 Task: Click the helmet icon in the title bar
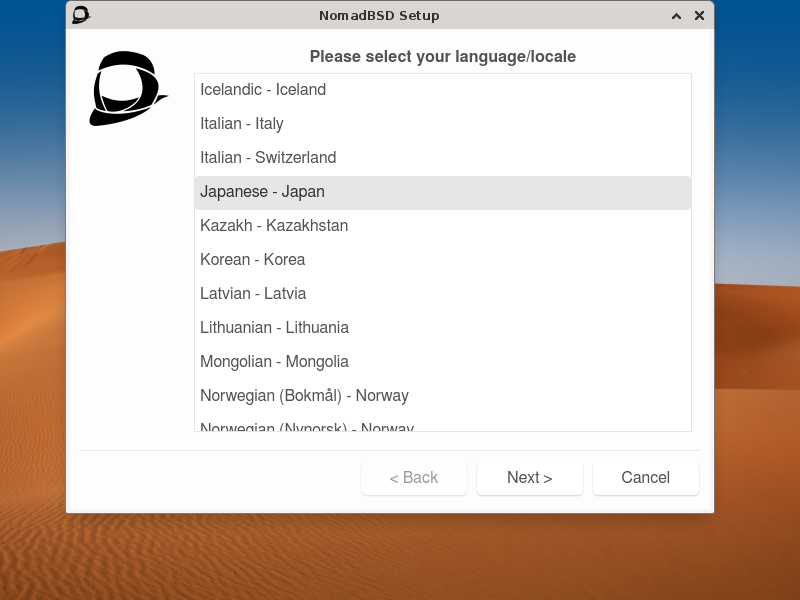(80, 15)
